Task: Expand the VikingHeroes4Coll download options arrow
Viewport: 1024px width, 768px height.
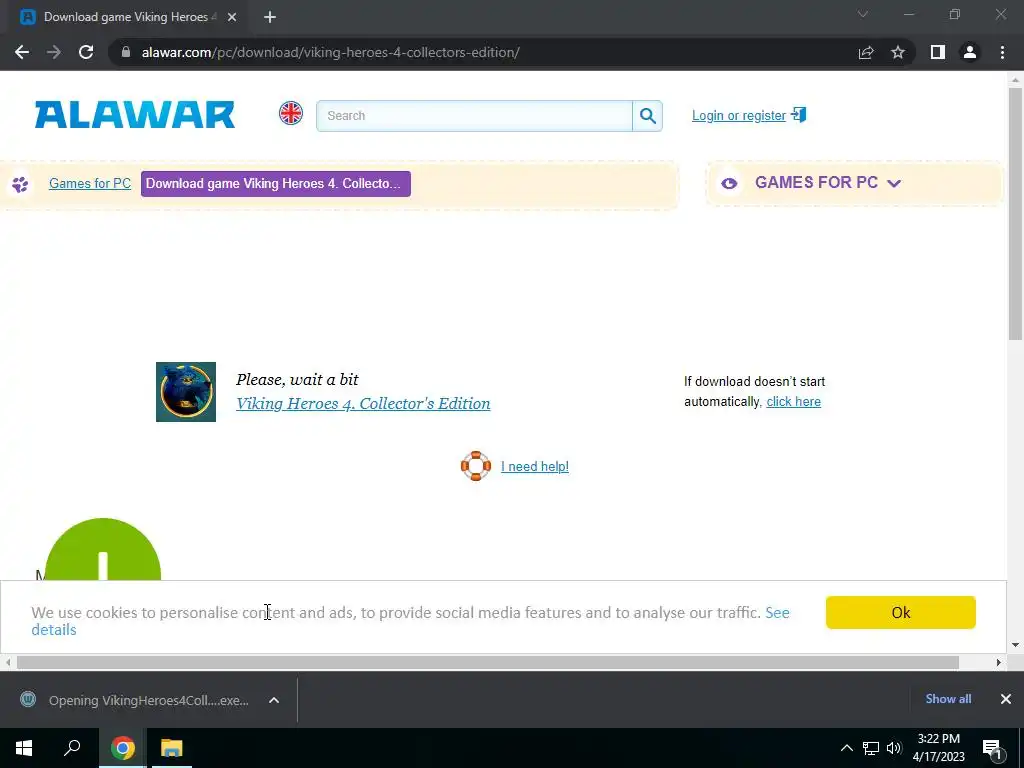Action: (274, 700)
